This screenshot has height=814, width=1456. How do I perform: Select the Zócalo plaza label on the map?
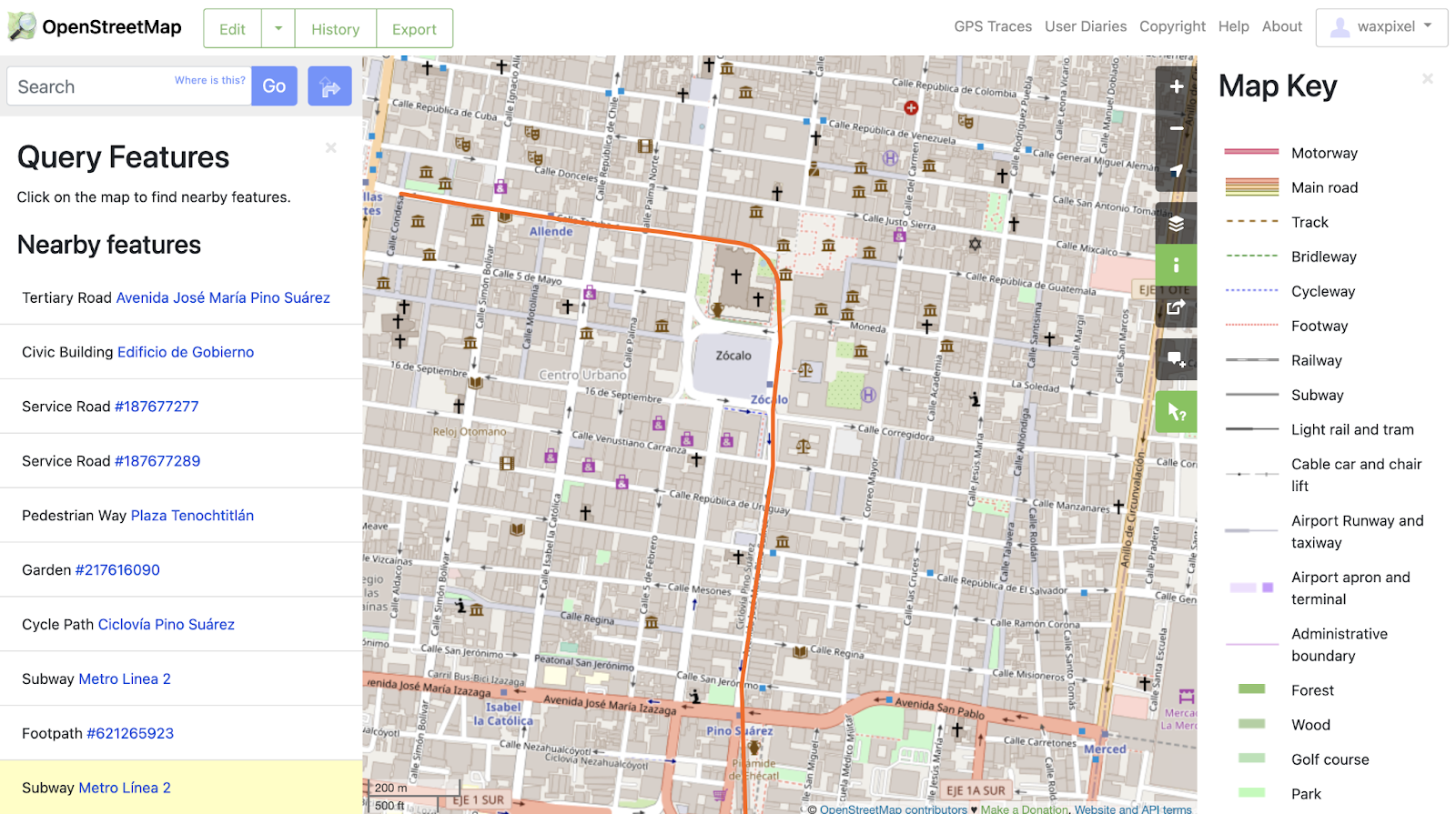coord(733,356)
